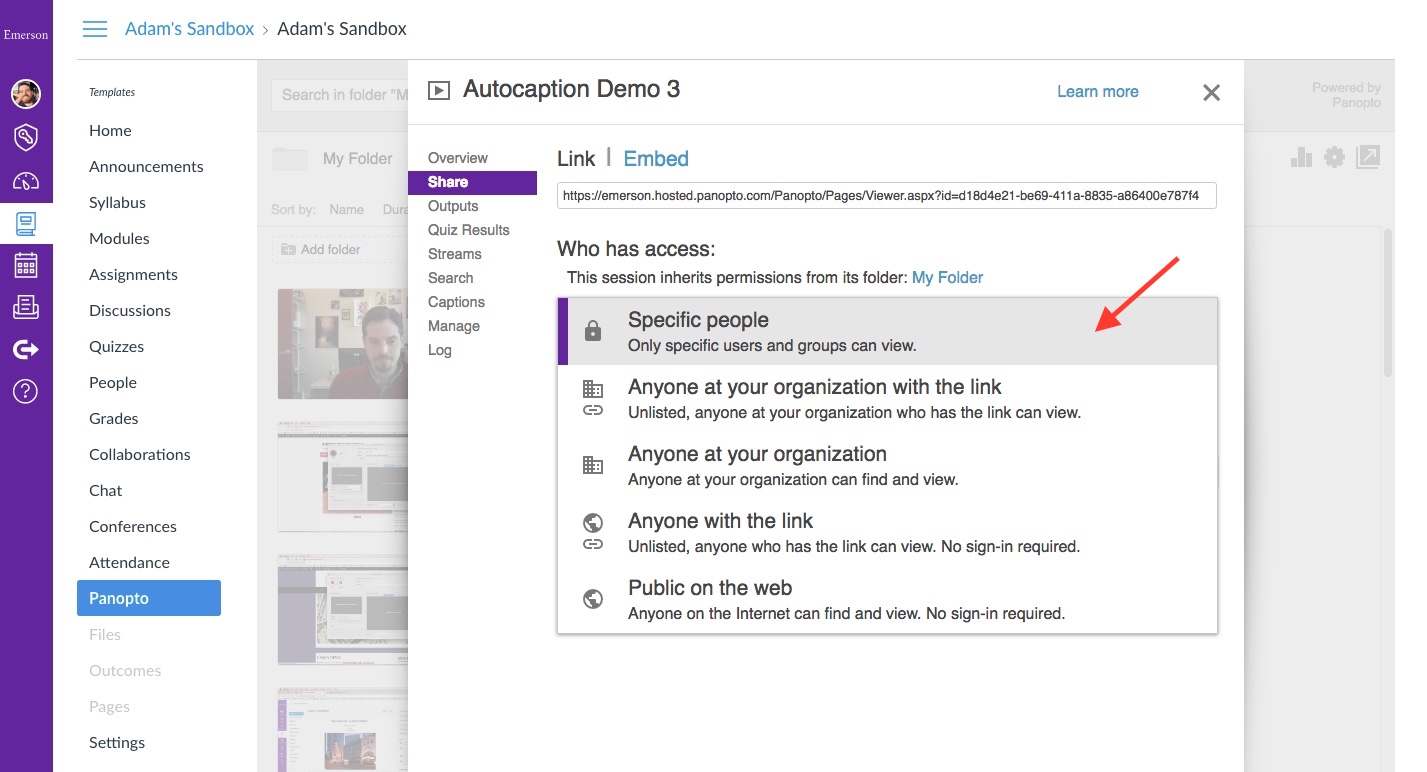Open the Streams tab
Screen dimensions: 1427x772
coord(454,254)
